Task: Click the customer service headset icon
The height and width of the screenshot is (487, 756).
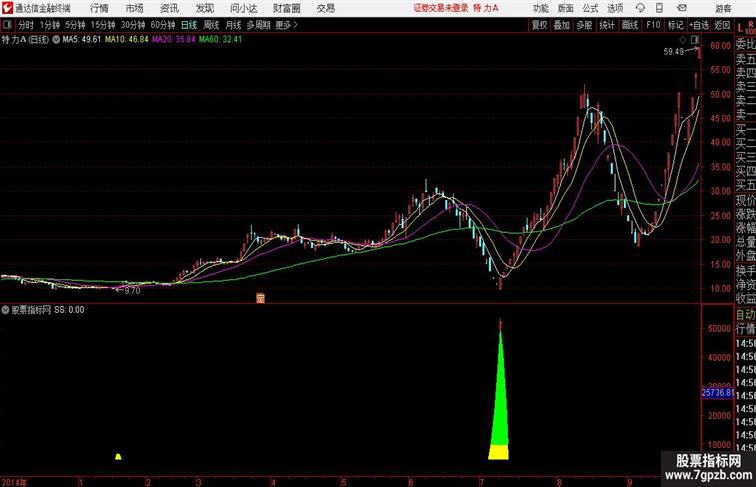Action: [x=640, y=8]
